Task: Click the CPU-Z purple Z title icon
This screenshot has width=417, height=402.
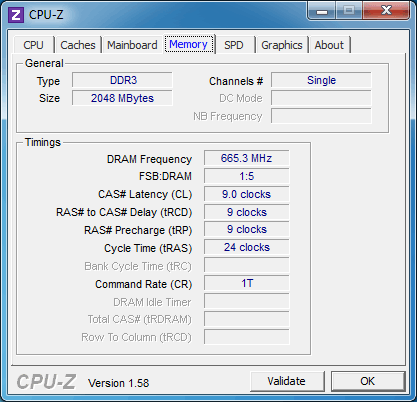Action: pos(16,15)
